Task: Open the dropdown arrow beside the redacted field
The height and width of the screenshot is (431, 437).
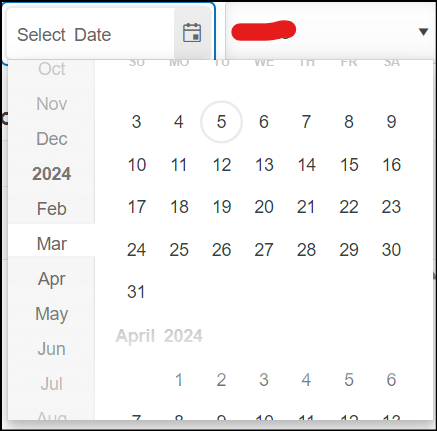Action: (423, 32)
